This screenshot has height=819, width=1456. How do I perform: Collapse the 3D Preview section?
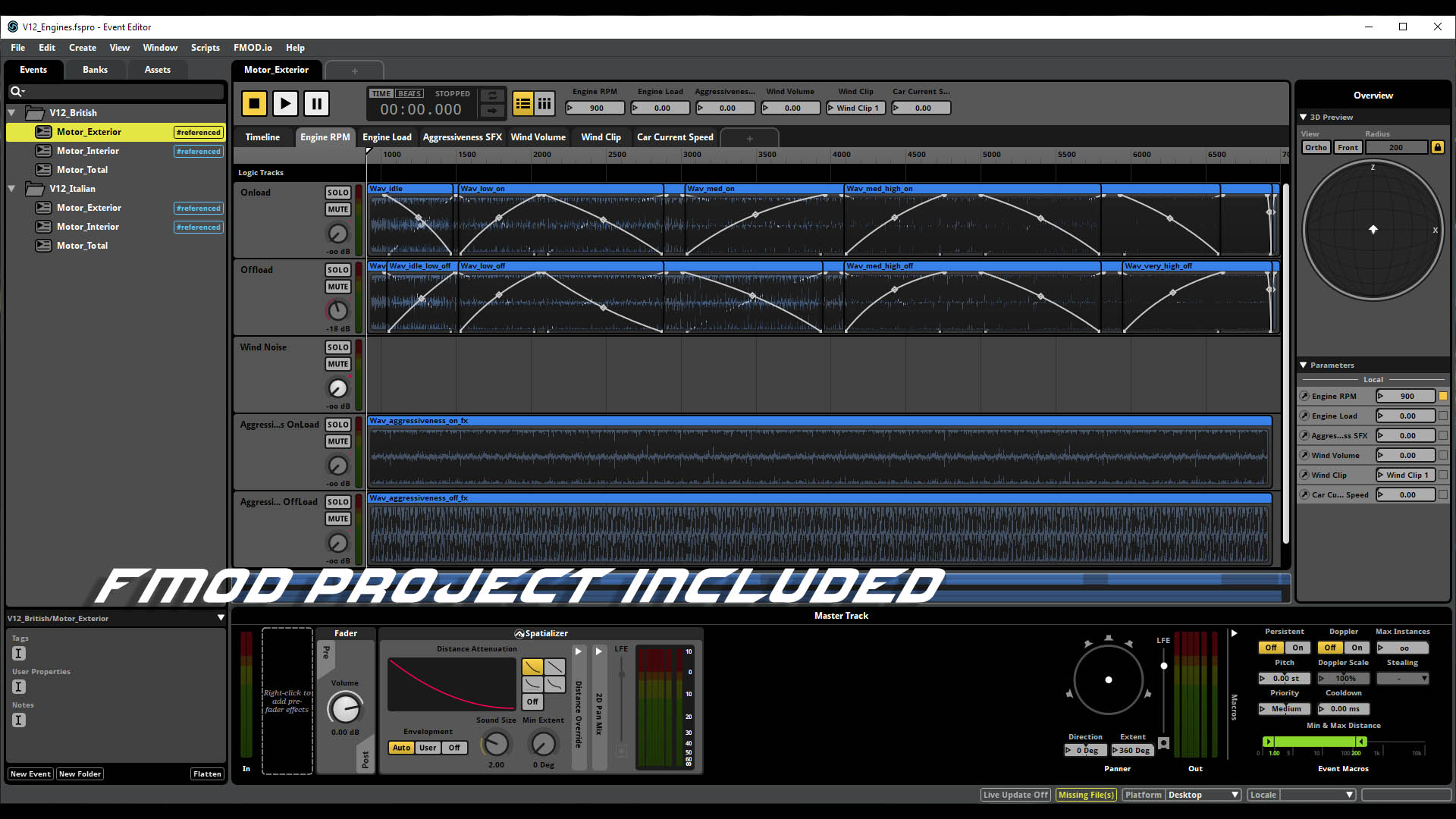[x=1303, y=117]
